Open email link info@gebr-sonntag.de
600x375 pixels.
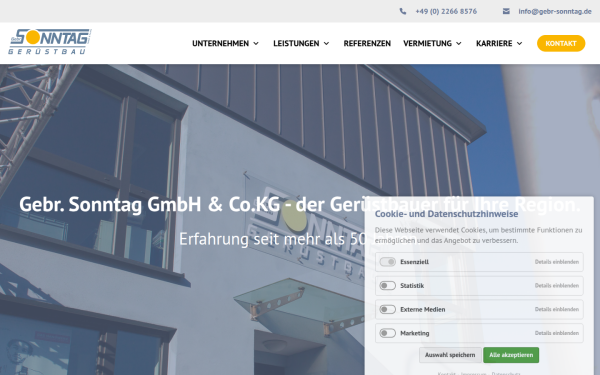point(555,11)
